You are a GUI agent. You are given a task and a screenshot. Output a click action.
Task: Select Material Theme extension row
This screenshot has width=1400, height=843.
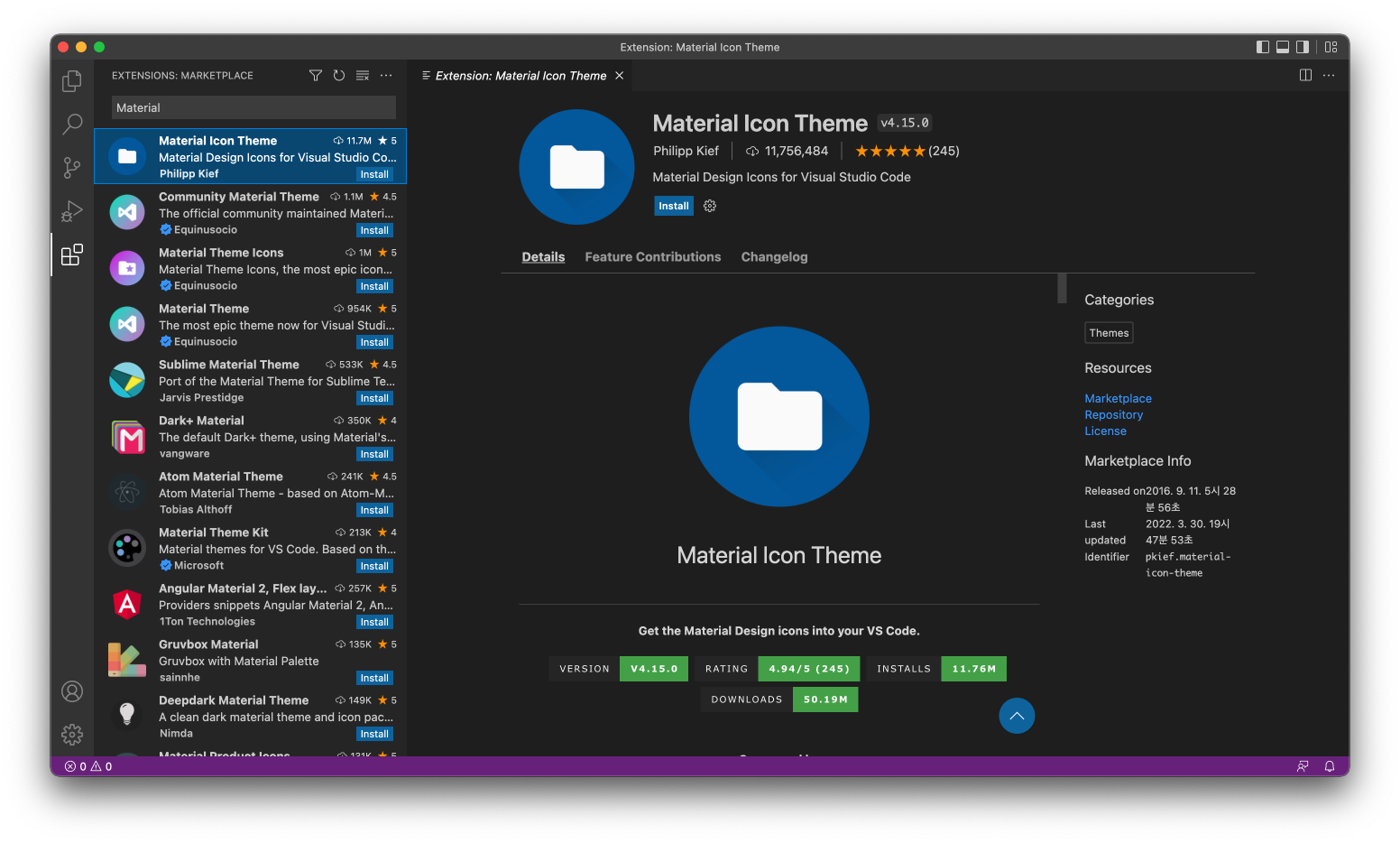(251, 325)
